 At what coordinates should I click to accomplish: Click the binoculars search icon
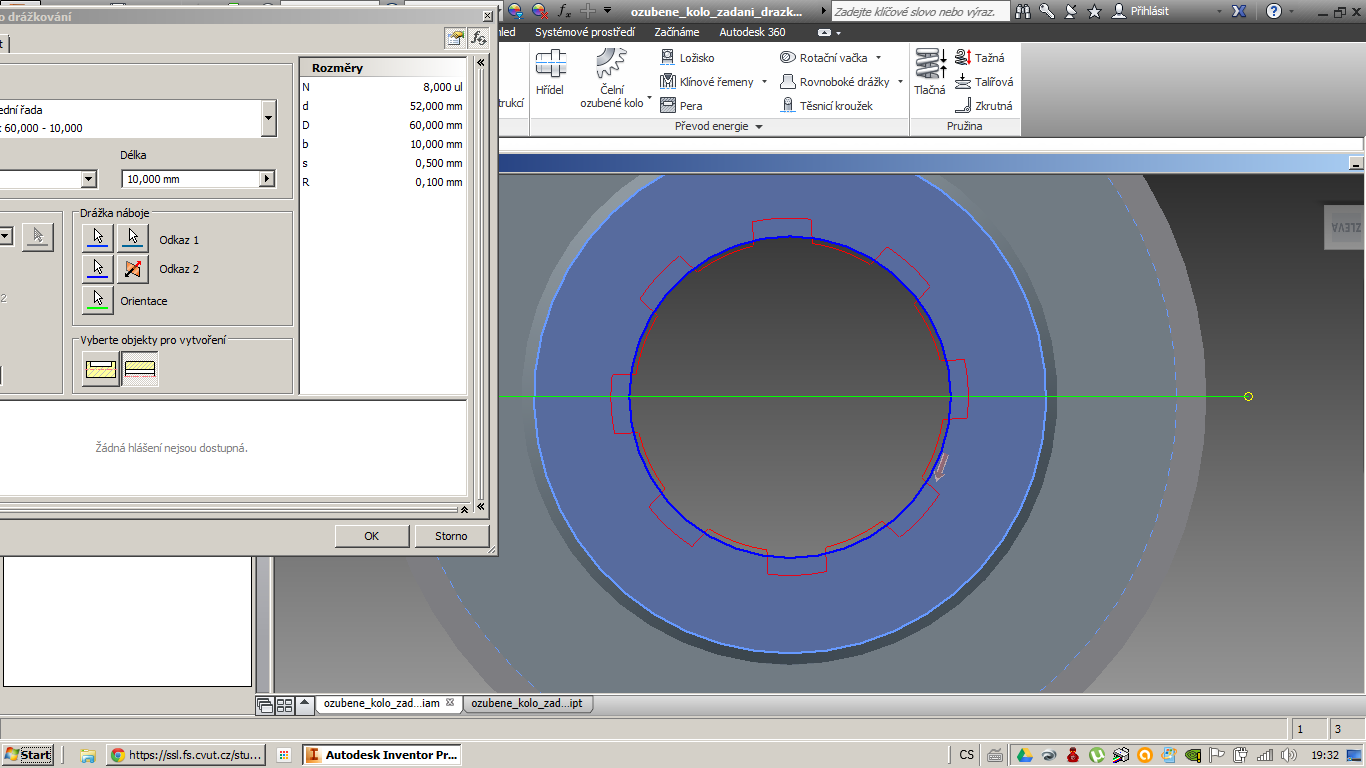(1023, 11)
